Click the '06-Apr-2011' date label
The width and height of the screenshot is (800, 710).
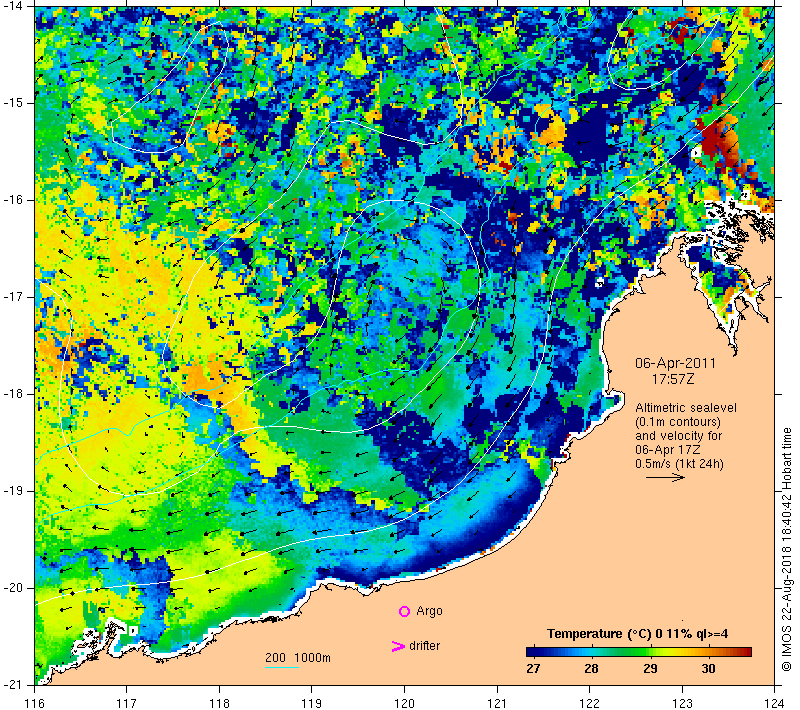coord(676,363)
